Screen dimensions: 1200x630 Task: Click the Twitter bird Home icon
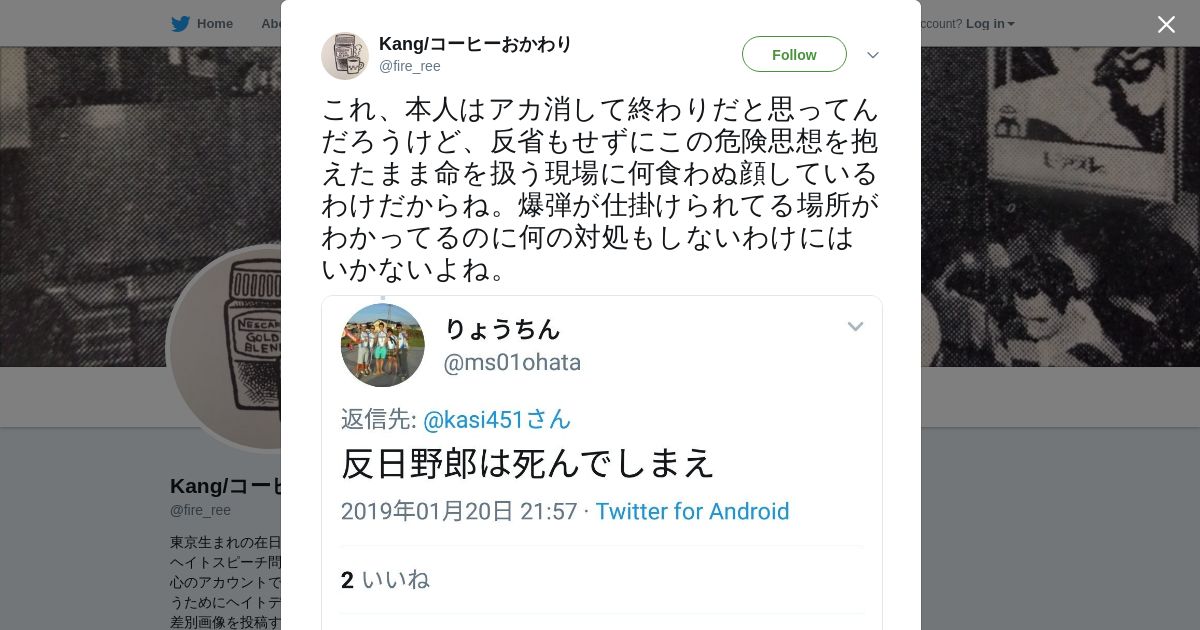[x=180, y=24]
